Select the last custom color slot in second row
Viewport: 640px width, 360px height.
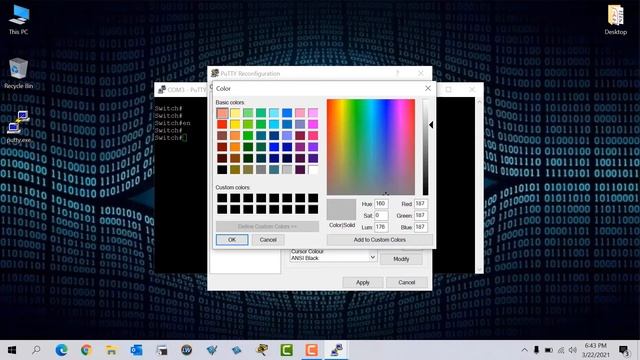tap(313, 209)
